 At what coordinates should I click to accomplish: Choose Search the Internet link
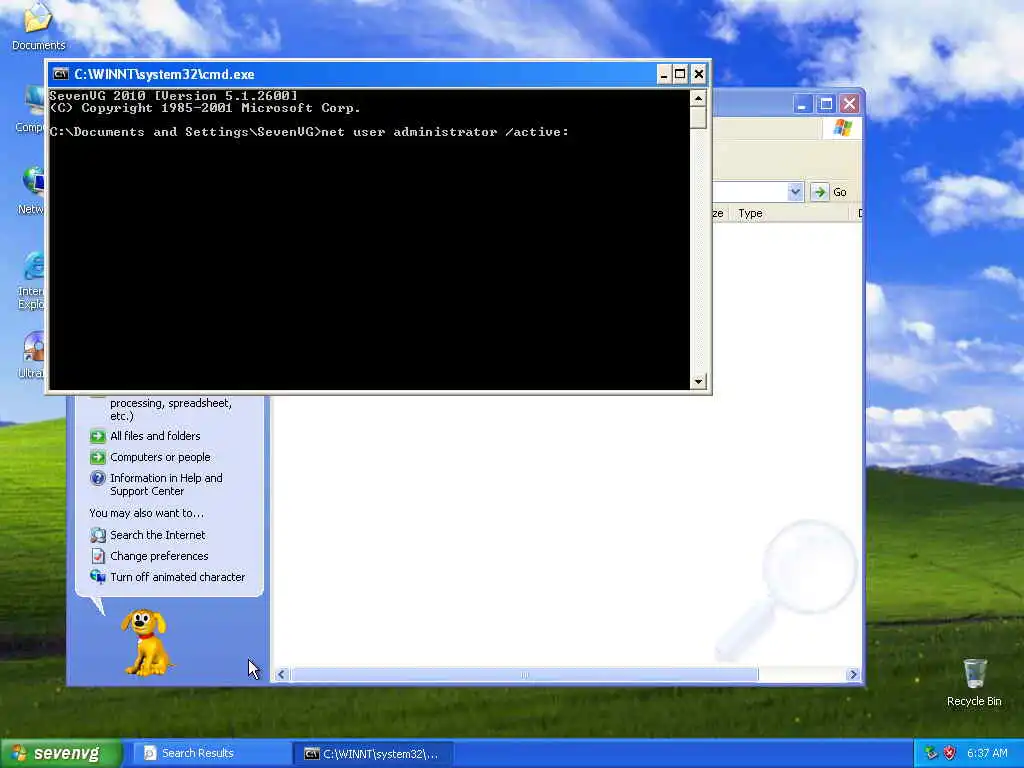[157, 536]
